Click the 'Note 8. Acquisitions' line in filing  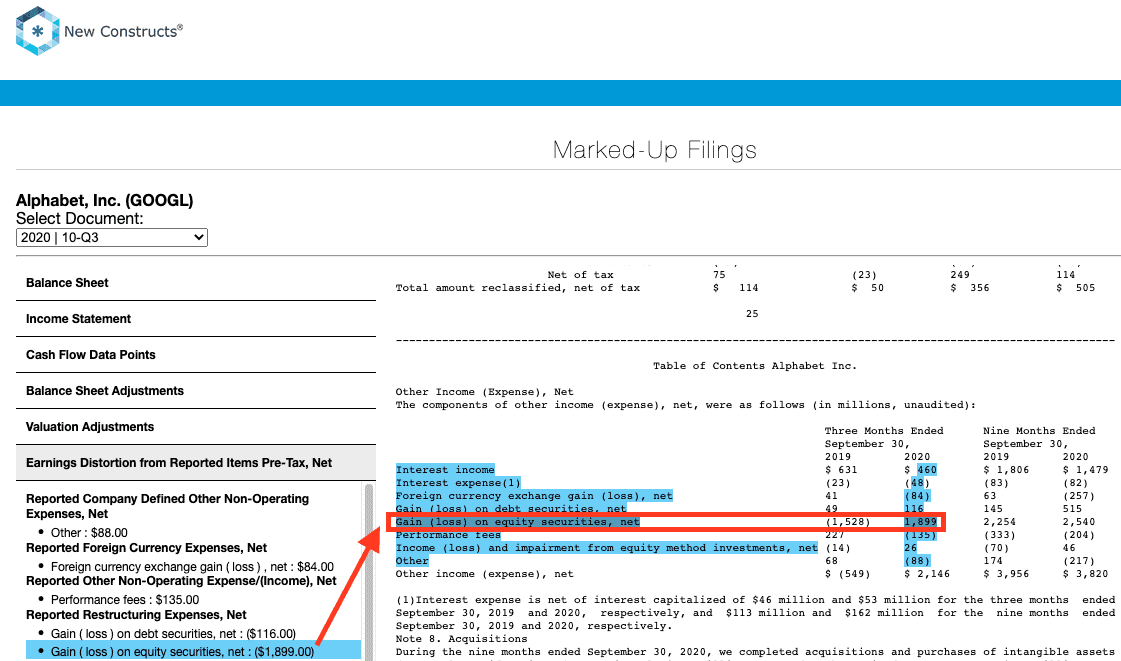pyautogui.click(x=462, y=639)
